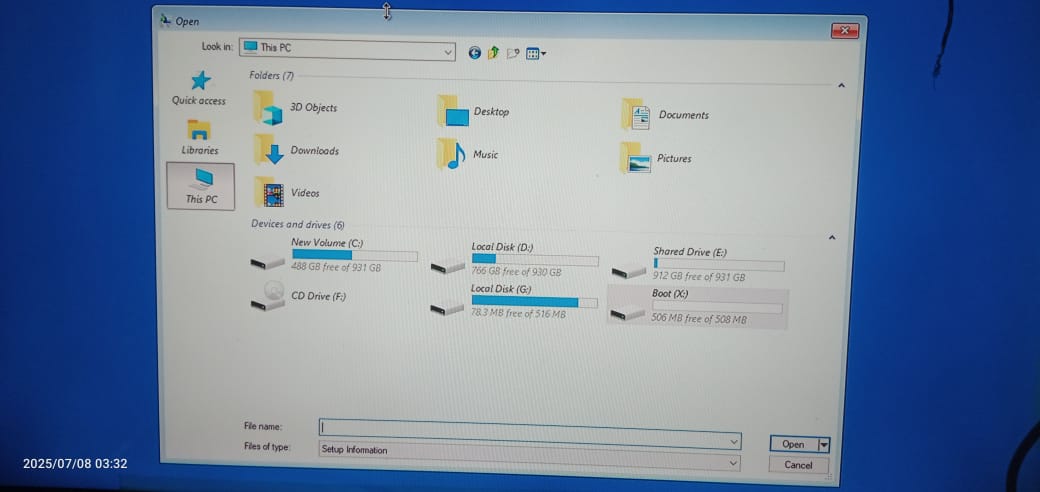
Task: Click the arrow beside the Open button
Action: (824, 445)
